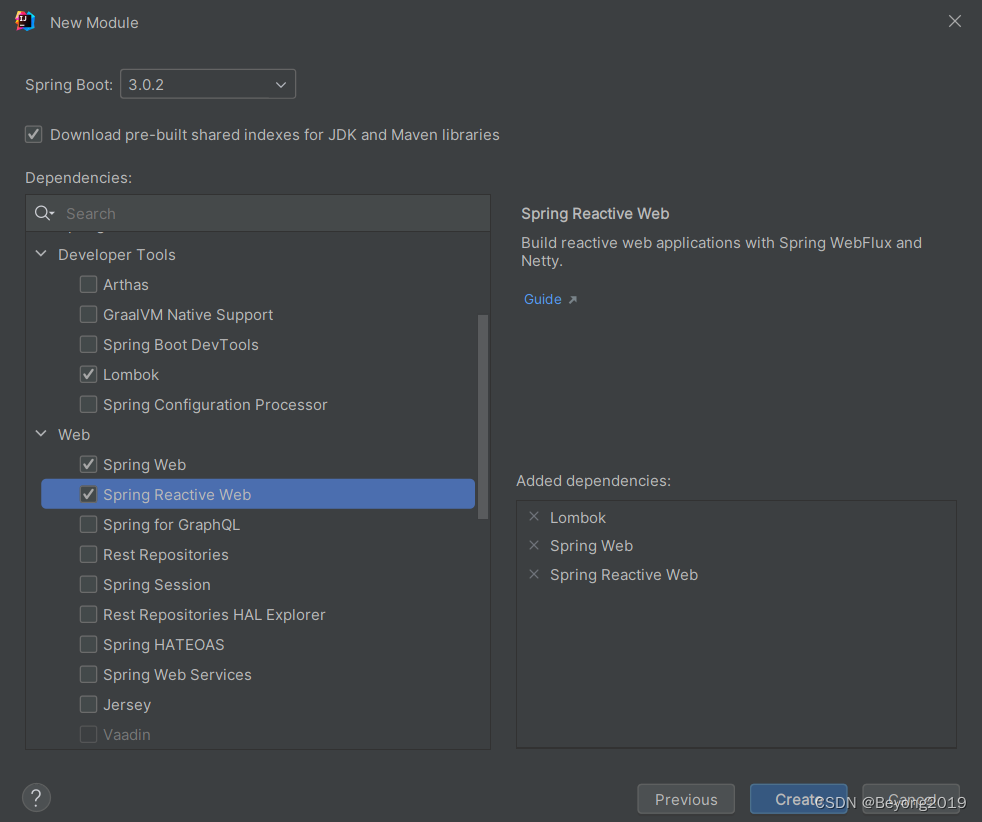
Task: Enable Rest Repositories checkbox
Action: pos(88,554)
